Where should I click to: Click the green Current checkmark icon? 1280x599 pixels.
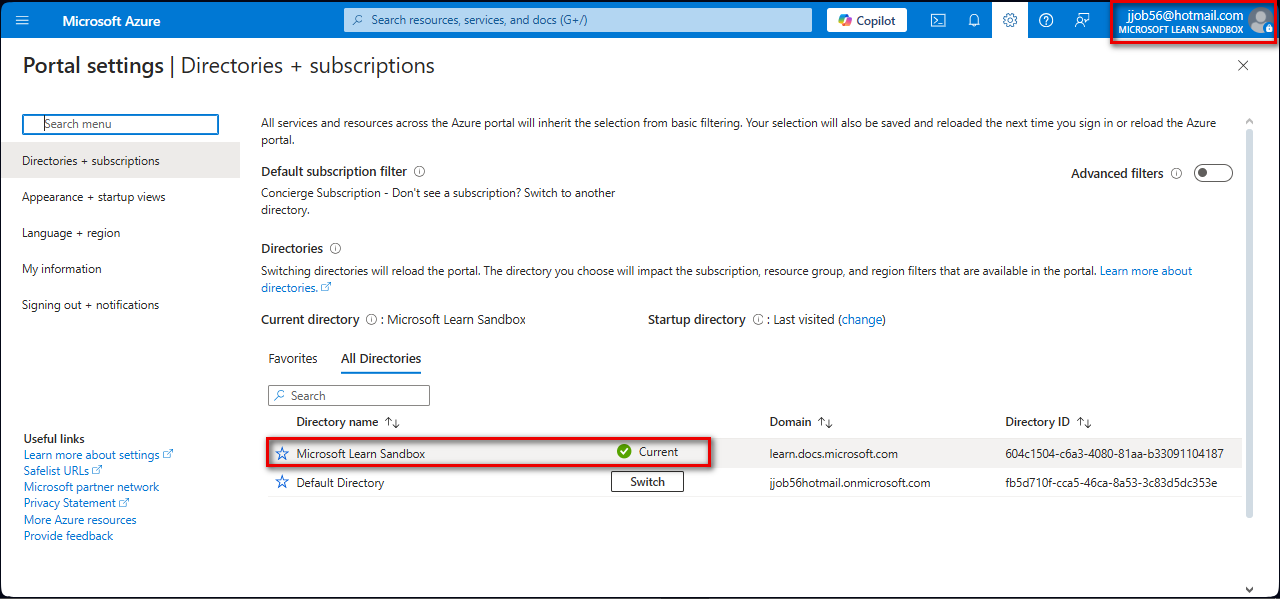(x=624, y=452)
